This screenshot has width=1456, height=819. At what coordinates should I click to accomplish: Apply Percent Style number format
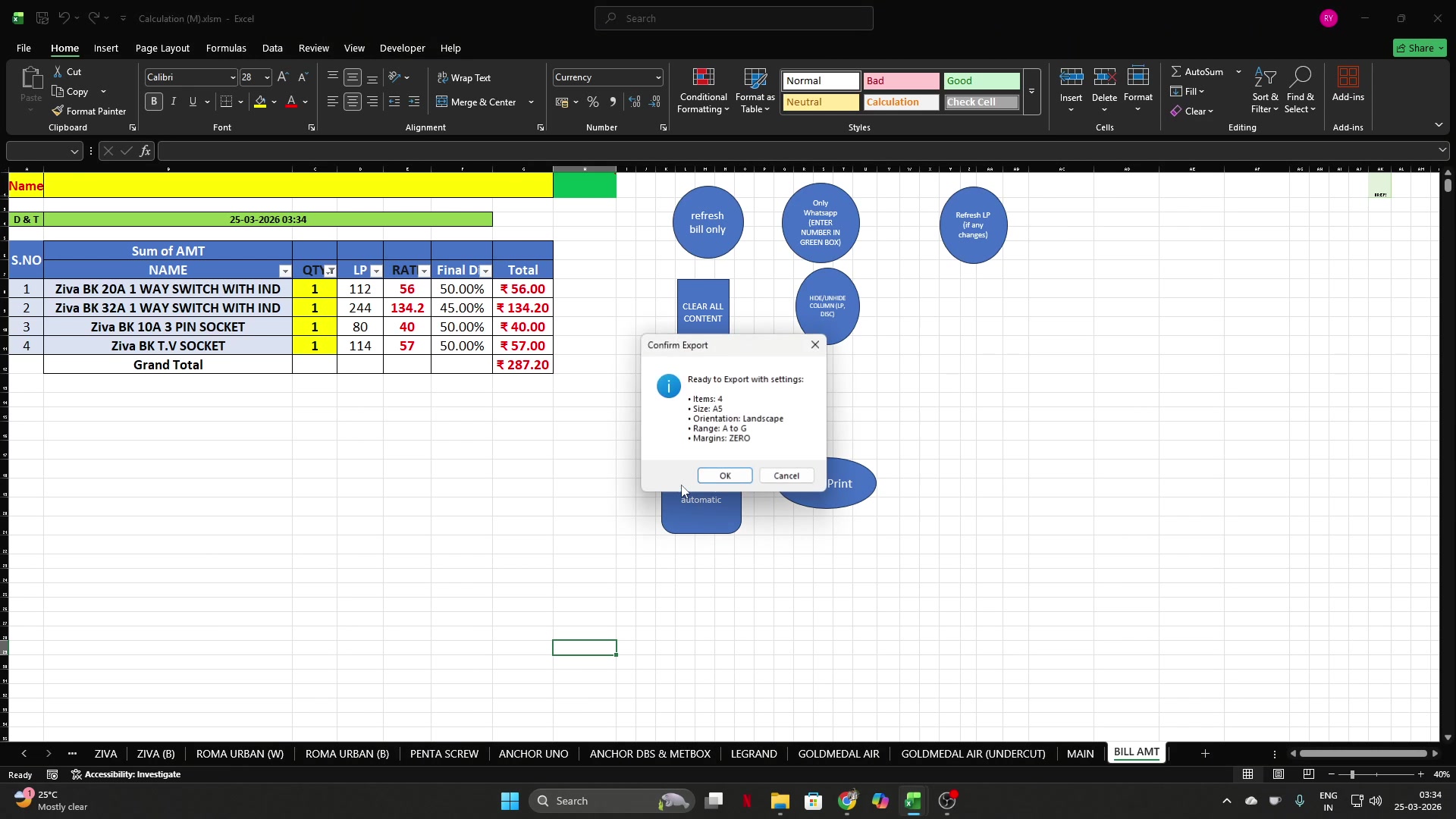click(x=593, y=102)
